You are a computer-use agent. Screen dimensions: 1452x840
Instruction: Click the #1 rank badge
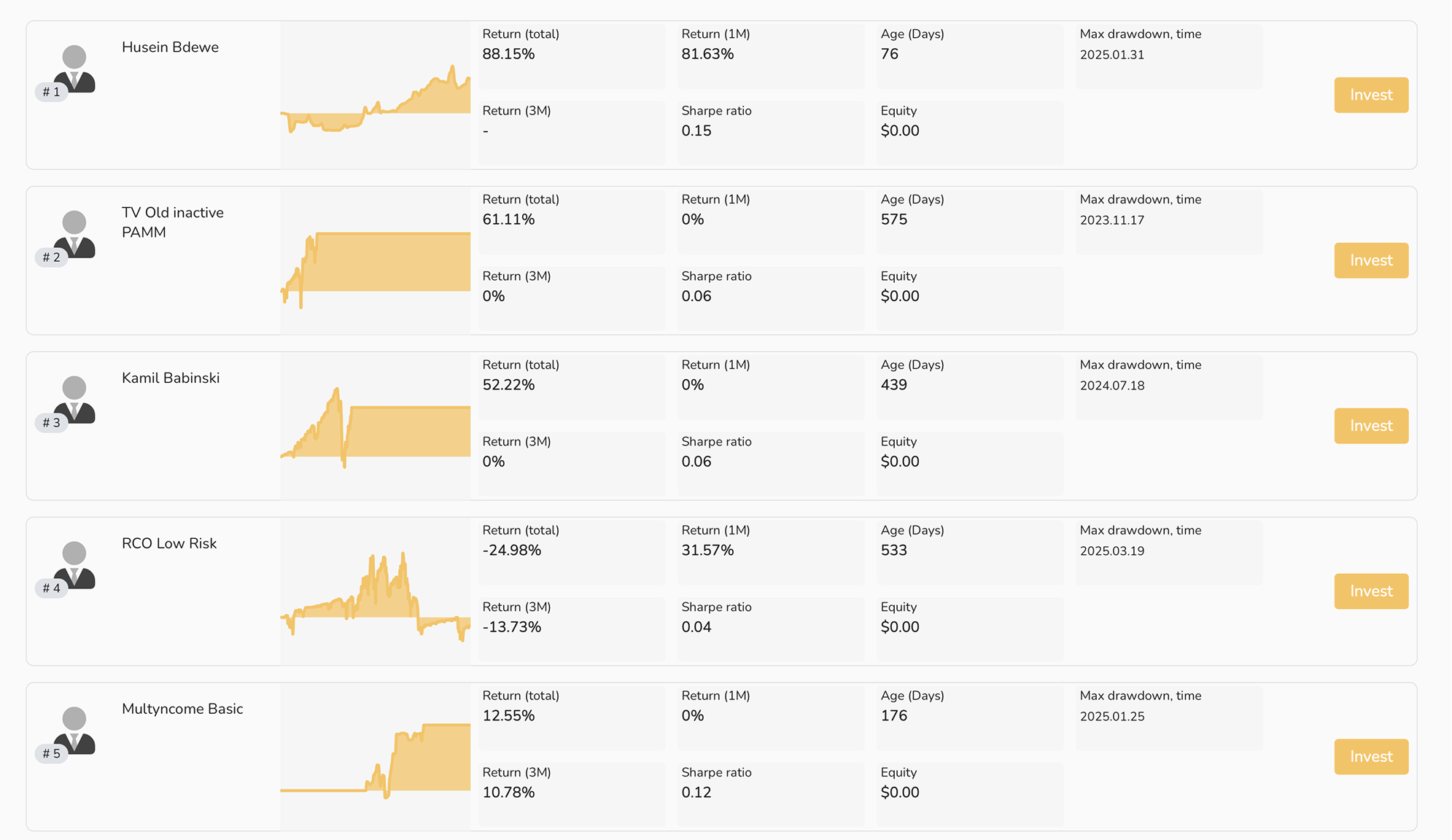tap(51, 92)
